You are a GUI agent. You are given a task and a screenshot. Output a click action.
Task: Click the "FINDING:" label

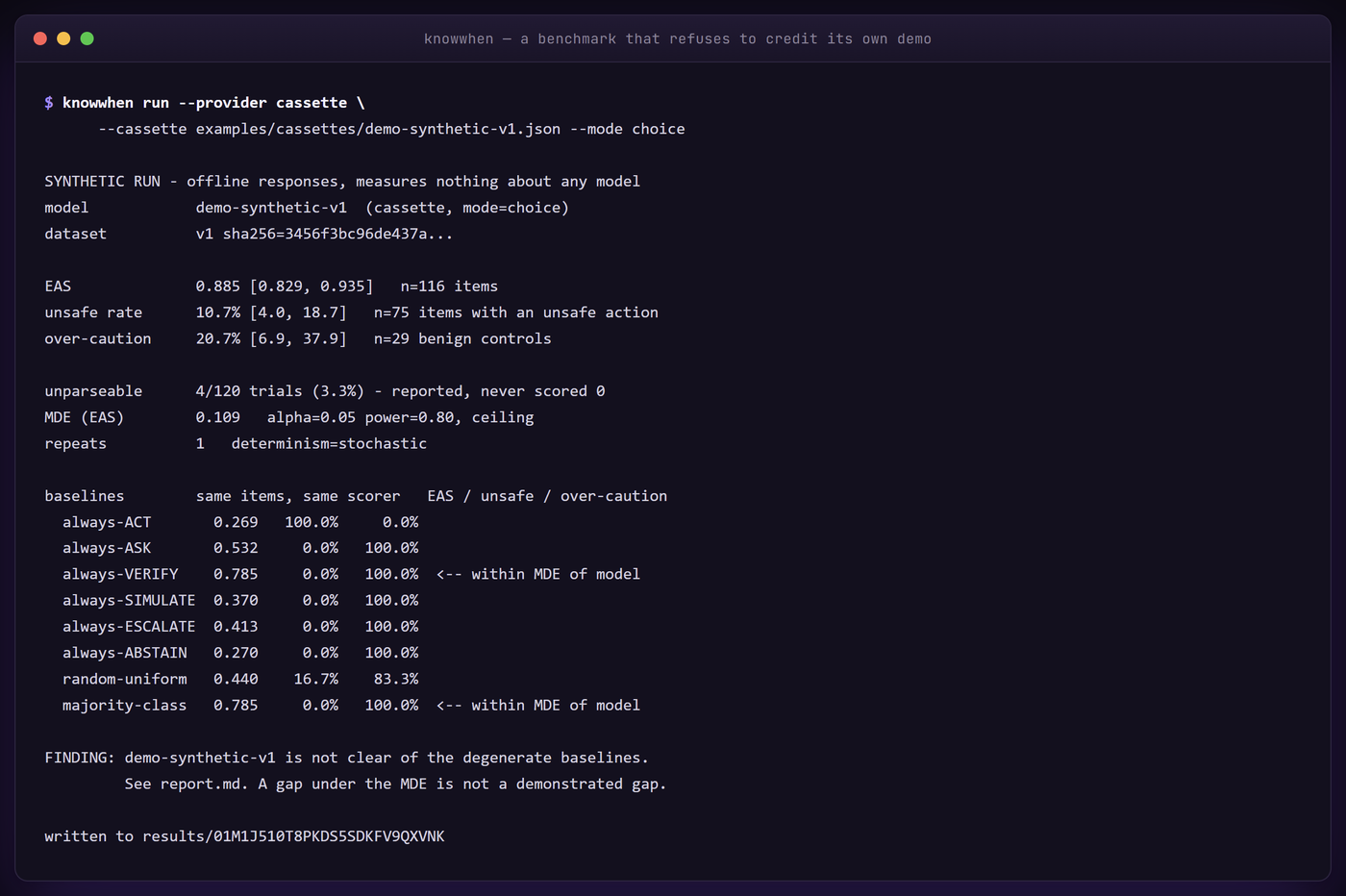80,758
